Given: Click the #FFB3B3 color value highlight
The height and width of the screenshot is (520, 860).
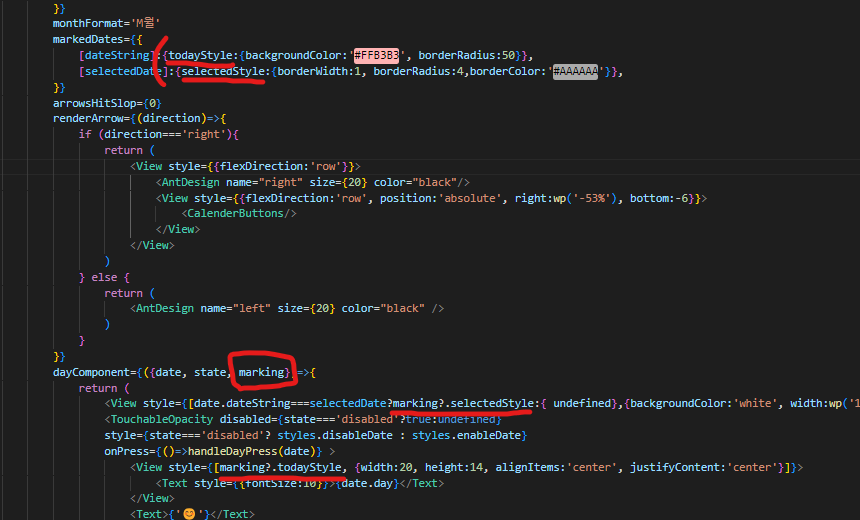Looking at the screenshot, I should (376, 55).
